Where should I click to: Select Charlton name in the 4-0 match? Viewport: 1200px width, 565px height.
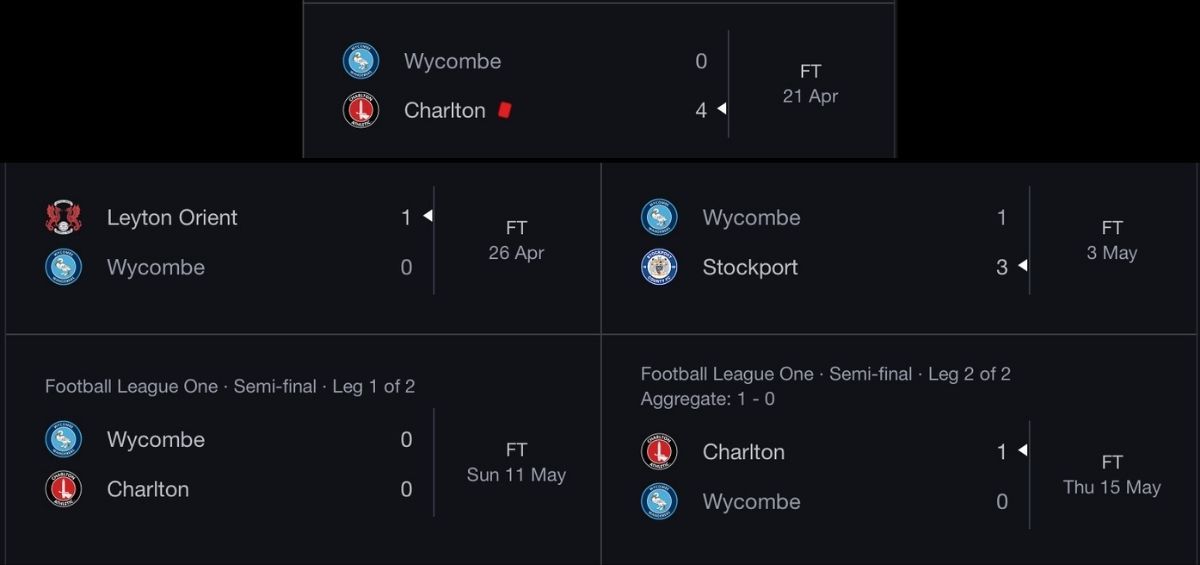[445, 110]
